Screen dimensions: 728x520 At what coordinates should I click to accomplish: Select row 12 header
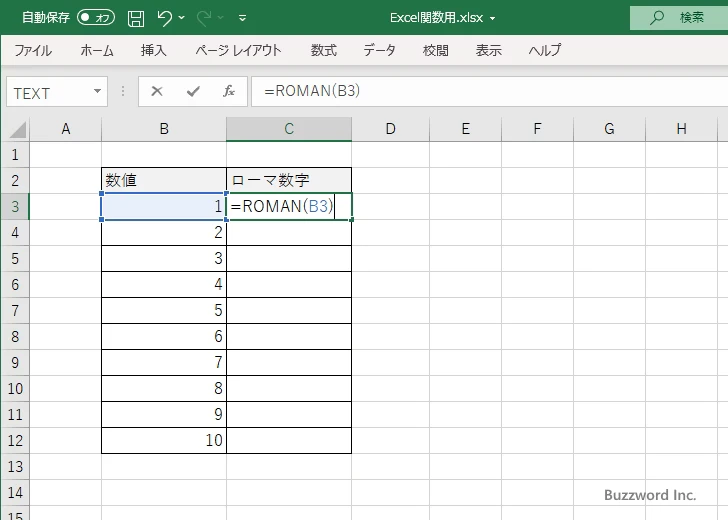pyautogui.click(x=15, y=440)
